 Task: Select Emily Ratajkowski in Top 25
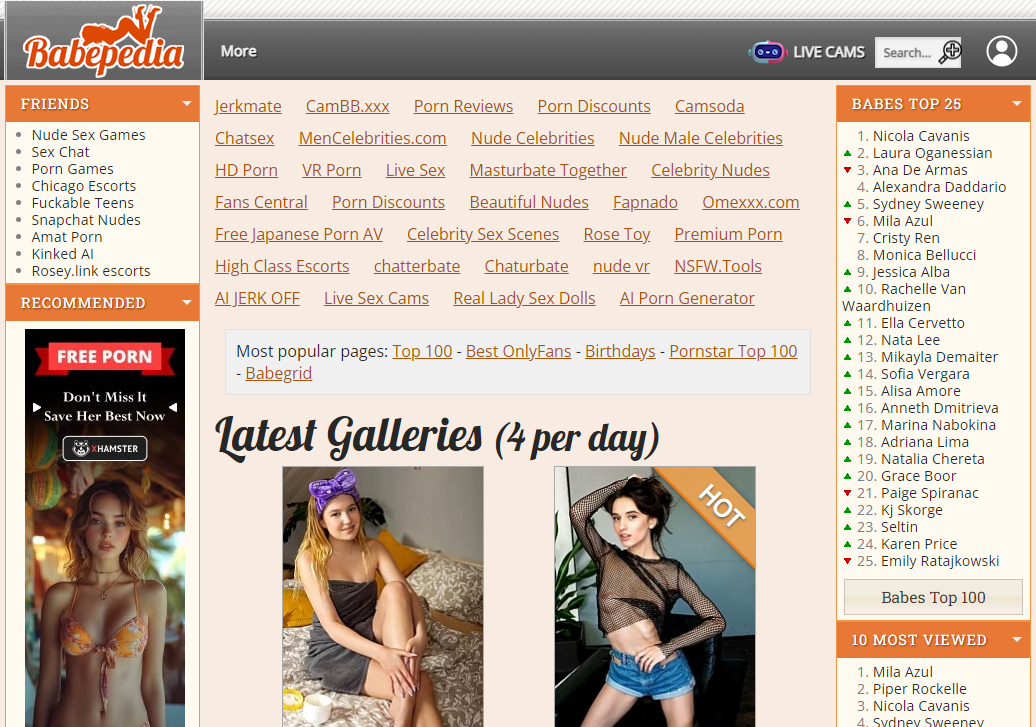(x=940, y=561)
